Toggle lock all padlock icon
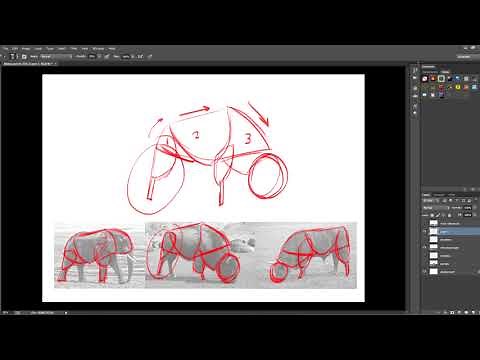This screenshot has height=360, width=480. pyautogui.click(x=449, y=215)
